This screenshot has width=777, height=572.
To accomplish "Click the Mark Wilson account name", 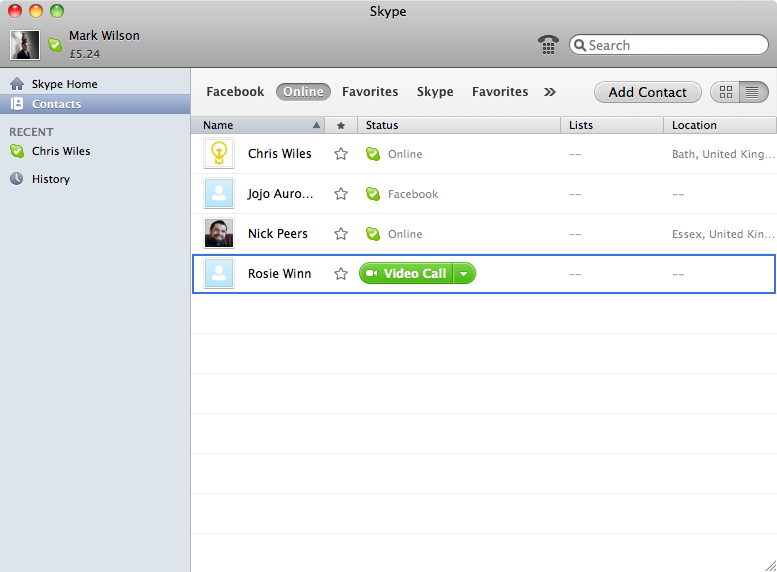I will click(x=104, y=36).
